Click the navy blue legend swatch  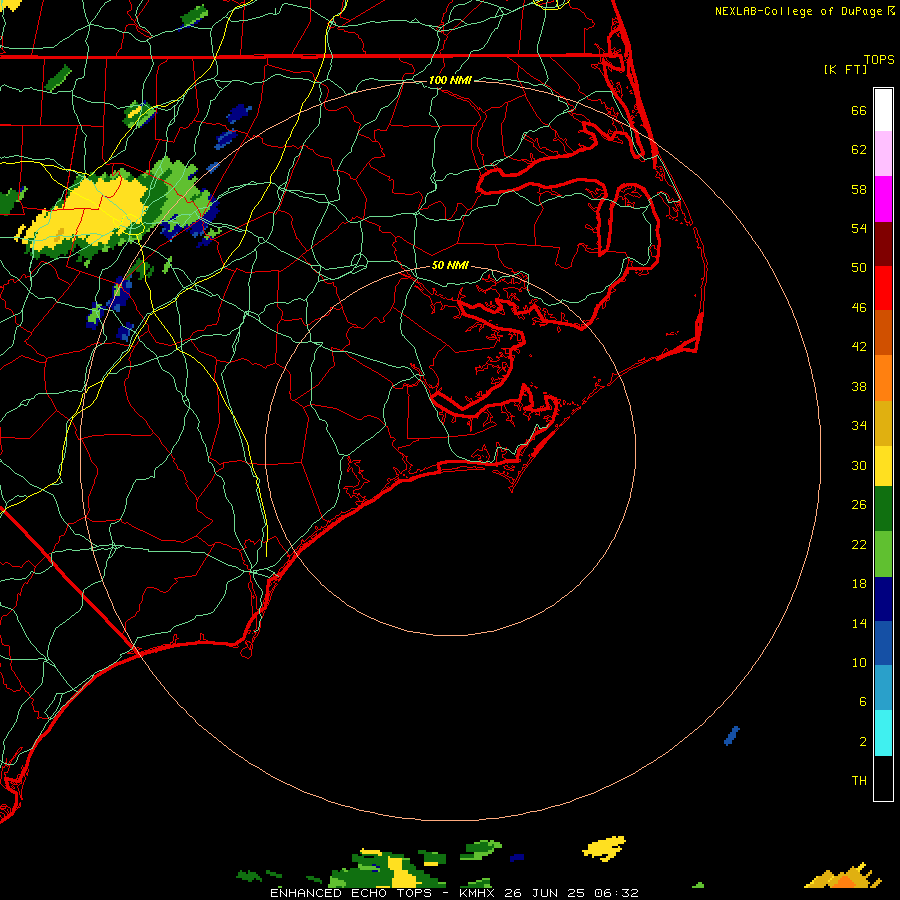pos(883,599)
